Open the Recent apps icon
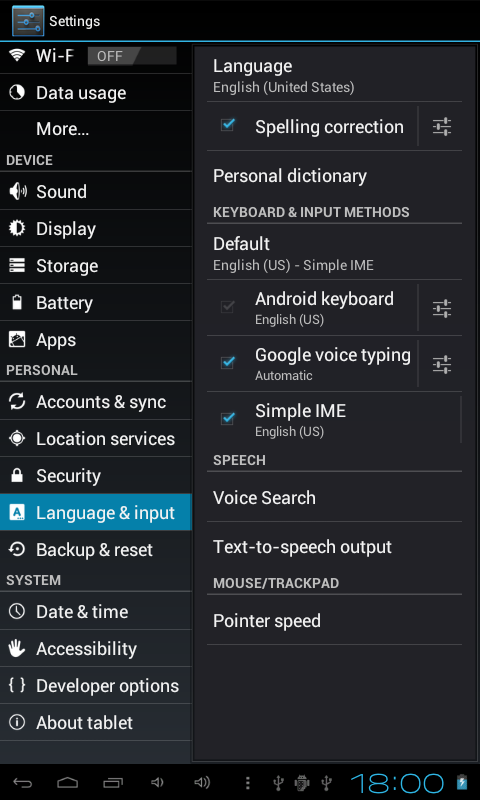 (x=113, y=782)
